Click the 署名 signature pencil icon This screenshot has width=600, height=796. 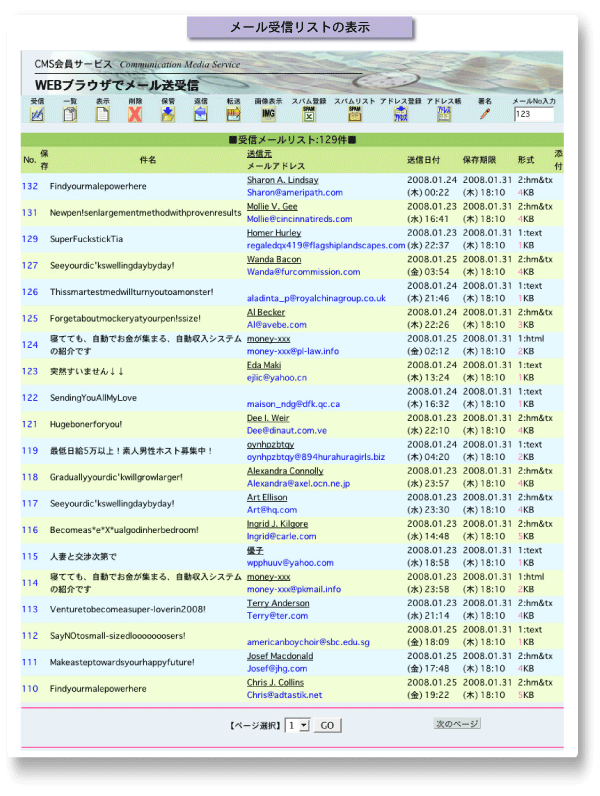pyautogui.click(x=485, y=114)
